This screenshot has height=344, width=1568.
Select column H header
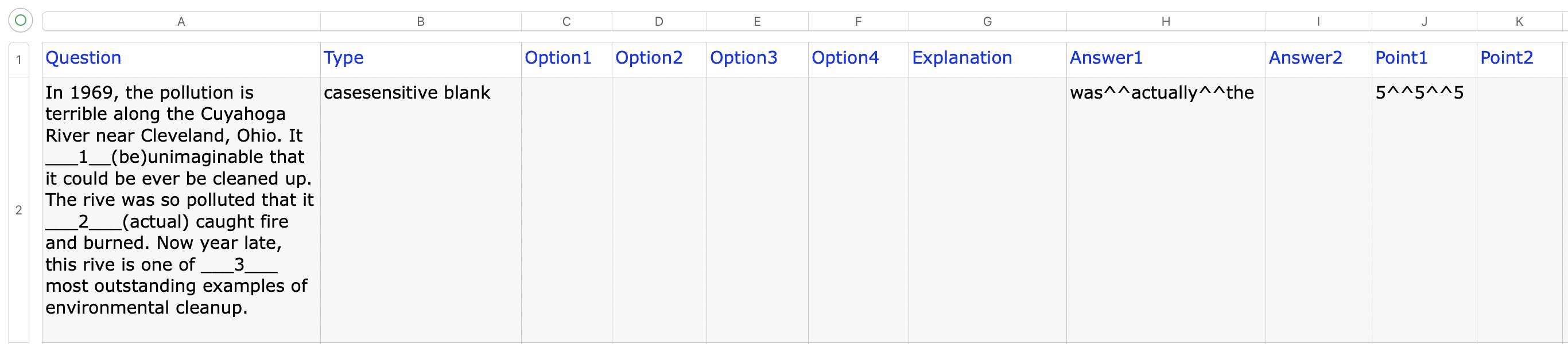point(1165,21)
